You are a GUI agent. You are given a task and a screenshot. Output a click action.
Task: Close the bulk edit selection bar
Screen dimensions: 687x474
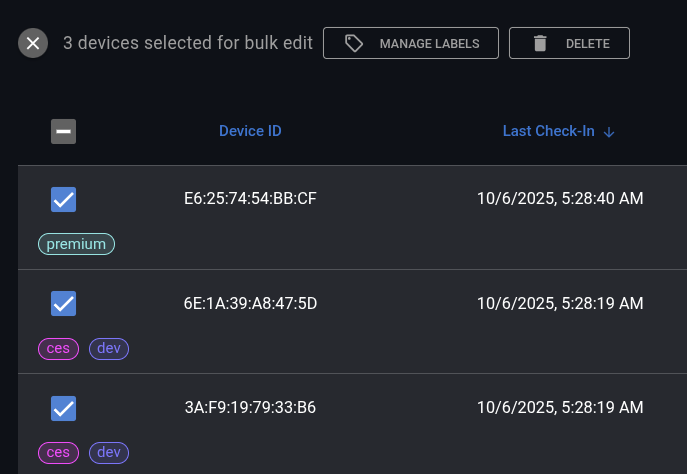point(33,43)
